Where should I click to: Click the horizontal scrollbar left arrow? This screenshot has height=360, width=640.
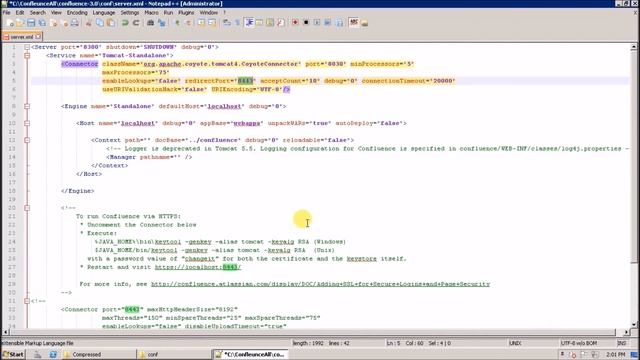point(5,332)
